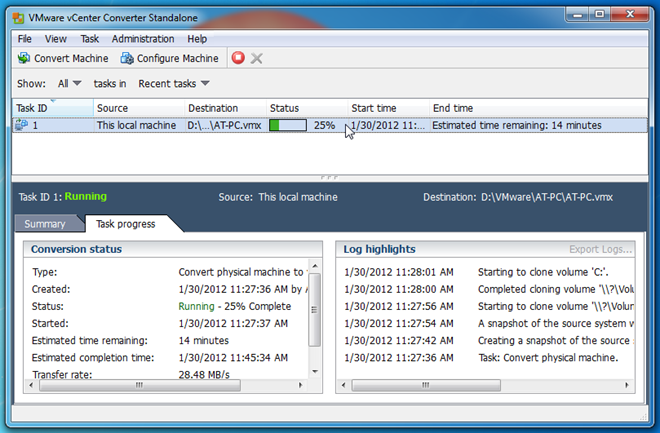This screenshot has width=660, height=433.
Task: Click the 25% progress bar in task row
Action: coord(288,125)
